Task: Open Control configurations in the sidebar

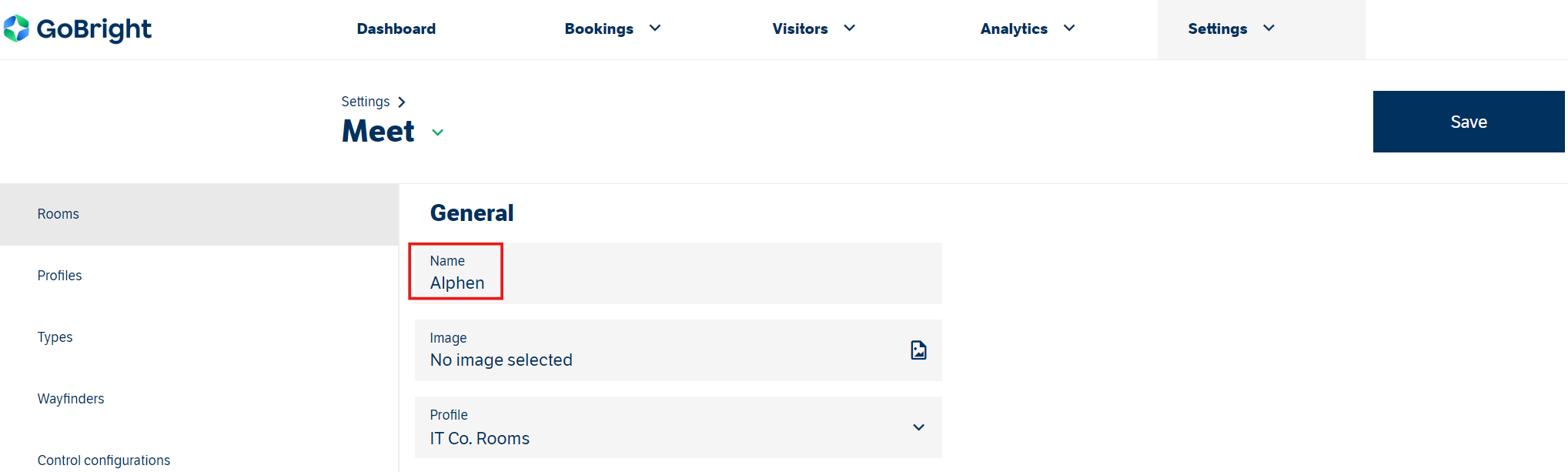Action: pyautogui.click(x=104, y=460)
